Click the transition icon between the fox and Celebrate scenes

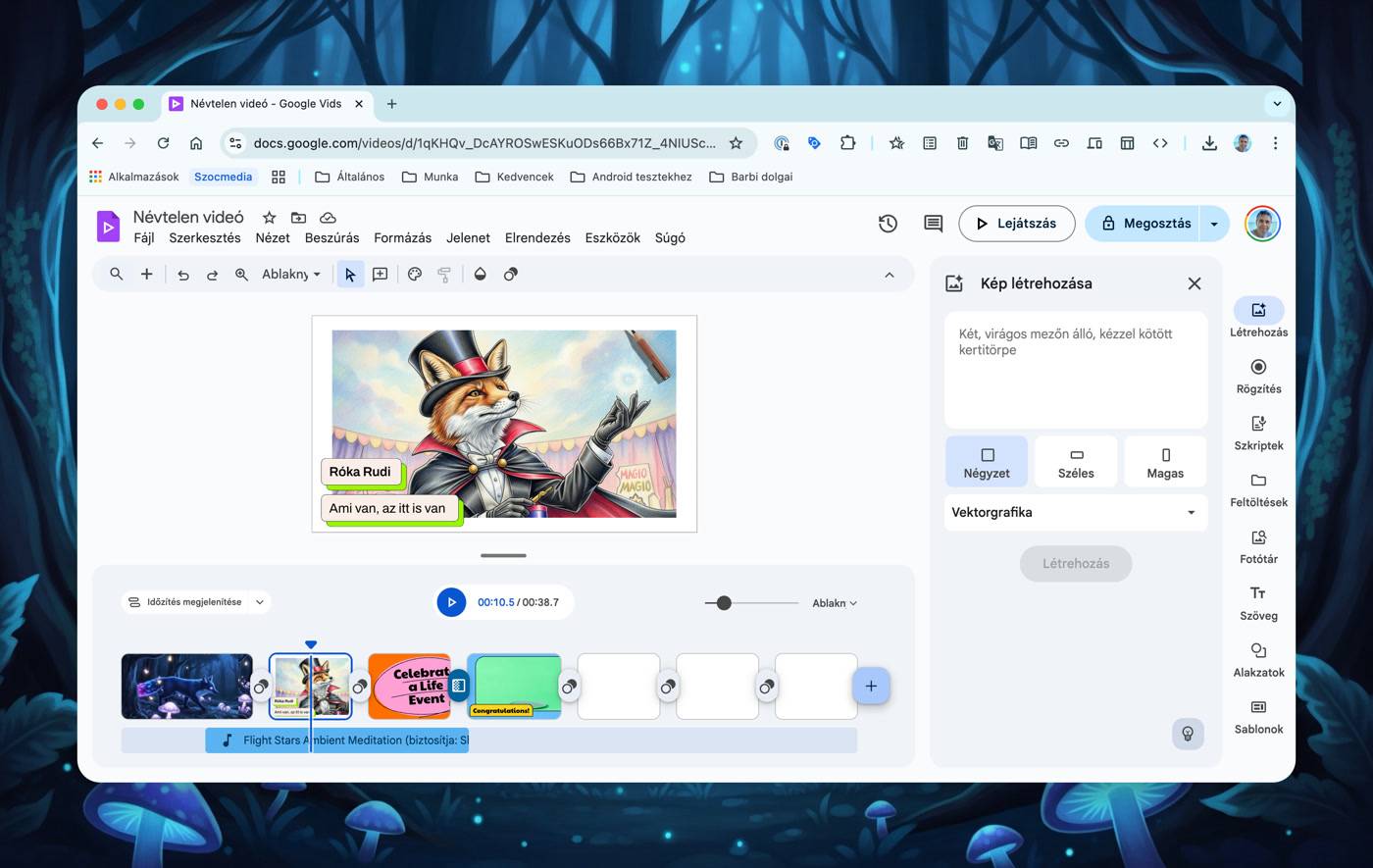click(360, 687)
